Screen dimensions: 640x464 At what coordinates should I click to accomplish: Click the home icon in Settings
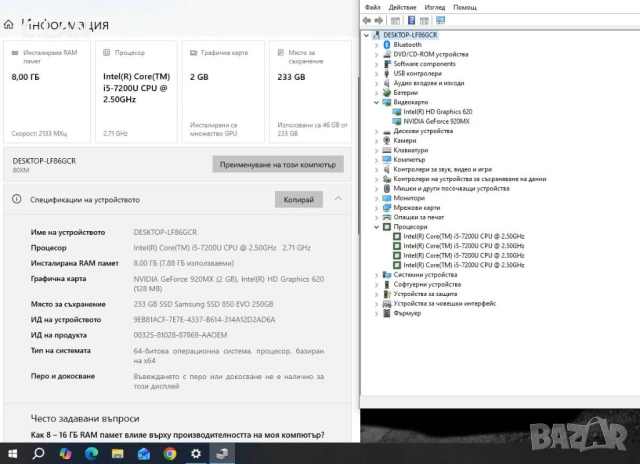coord(9,25)
